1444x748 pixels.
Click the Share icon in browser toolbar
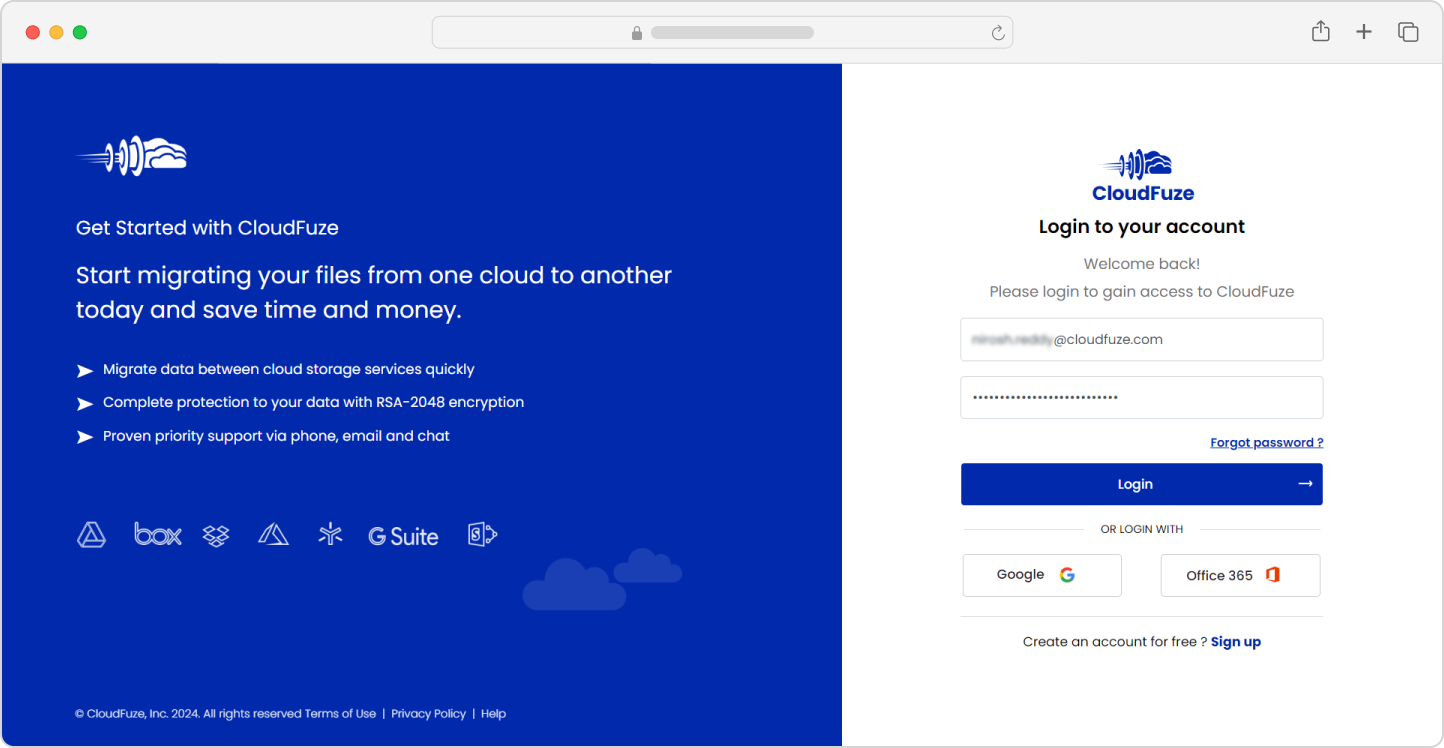pyautogui.click(x=1320, y=32)
